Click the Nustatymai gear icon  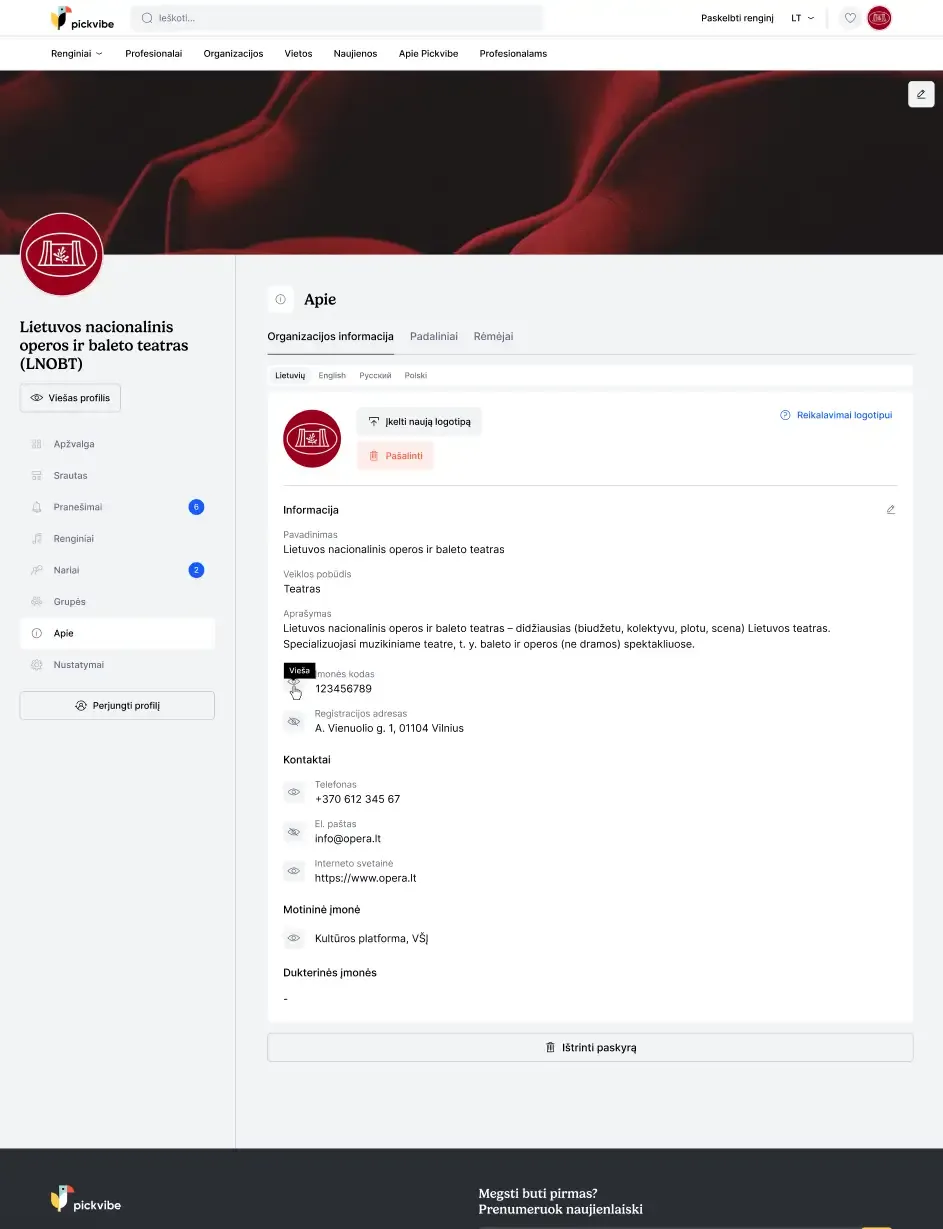(37, 665)
